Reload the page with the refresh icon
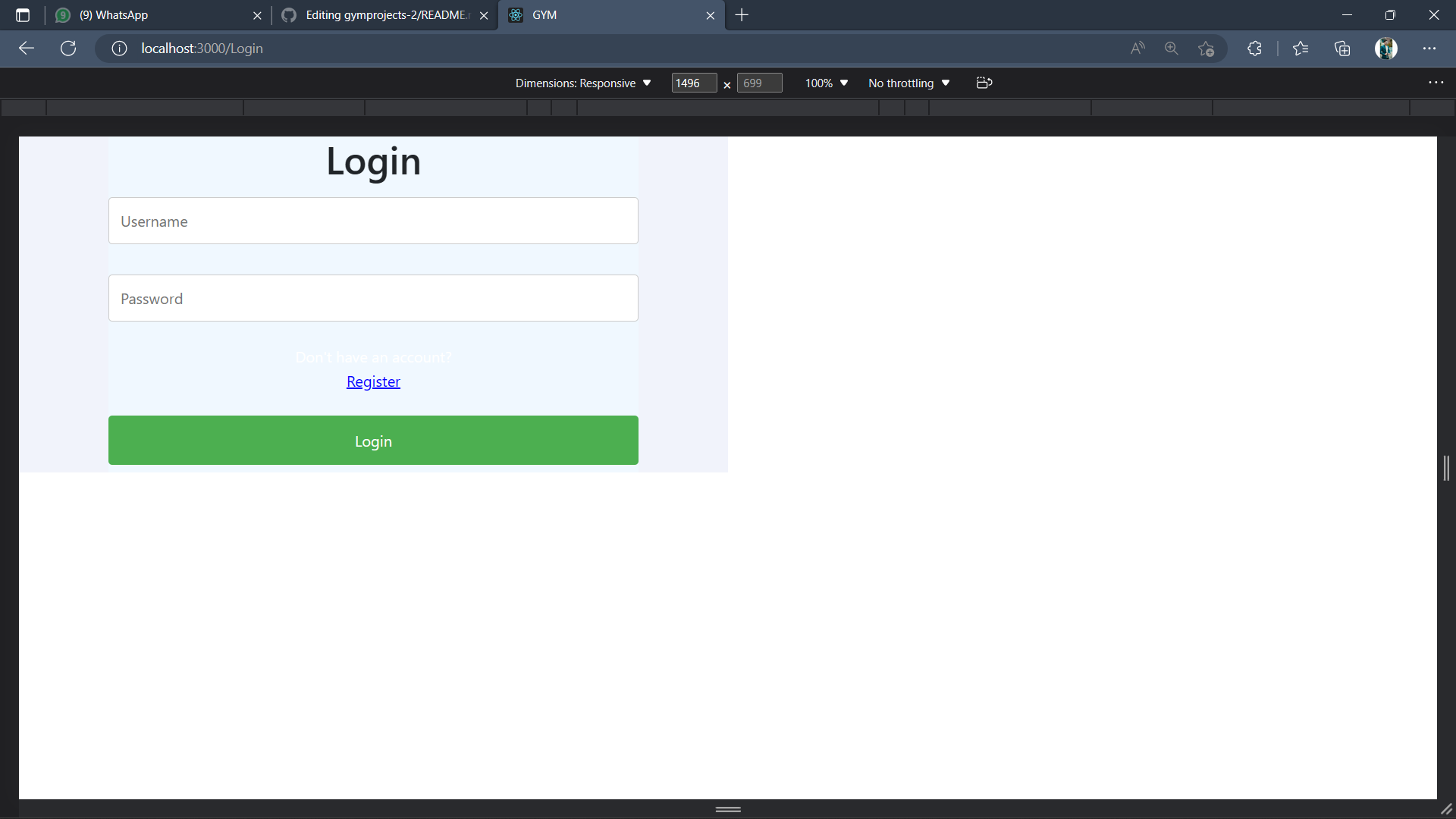This screenshot has width=1456, height=819. point(68,49)
